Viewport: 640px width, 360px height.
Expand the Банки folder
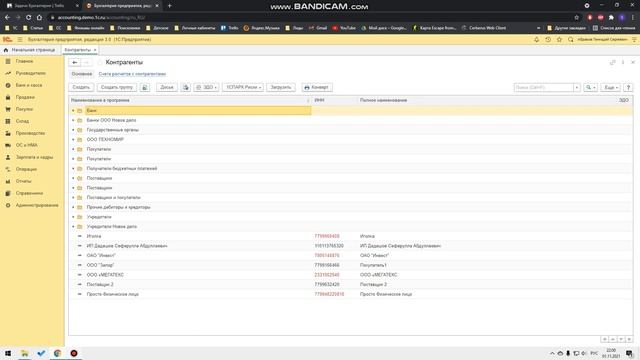73,111
